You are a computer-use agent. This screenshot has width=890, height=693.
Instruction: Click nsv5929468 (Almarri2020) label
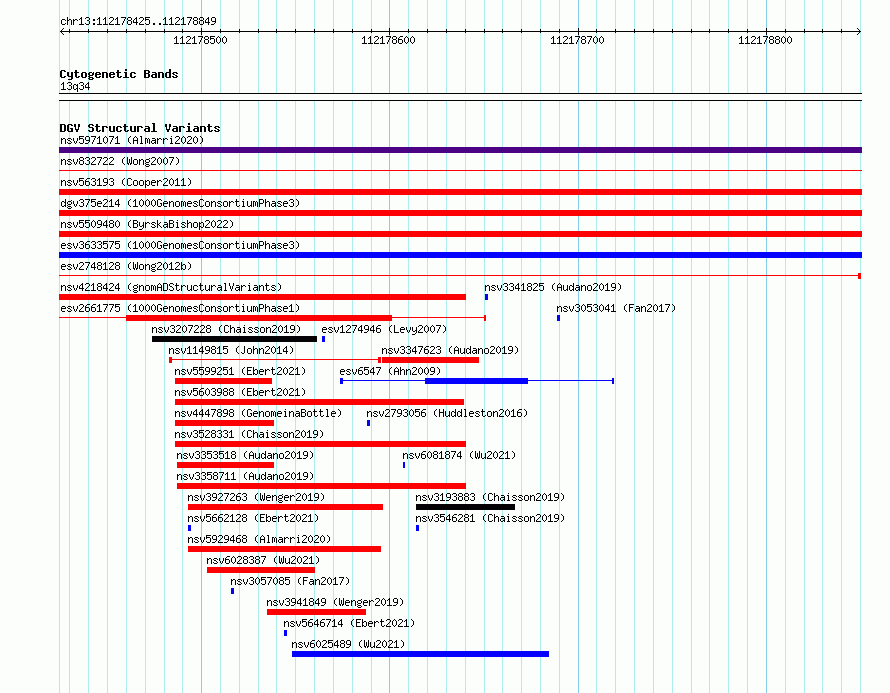tap(259, 539)
